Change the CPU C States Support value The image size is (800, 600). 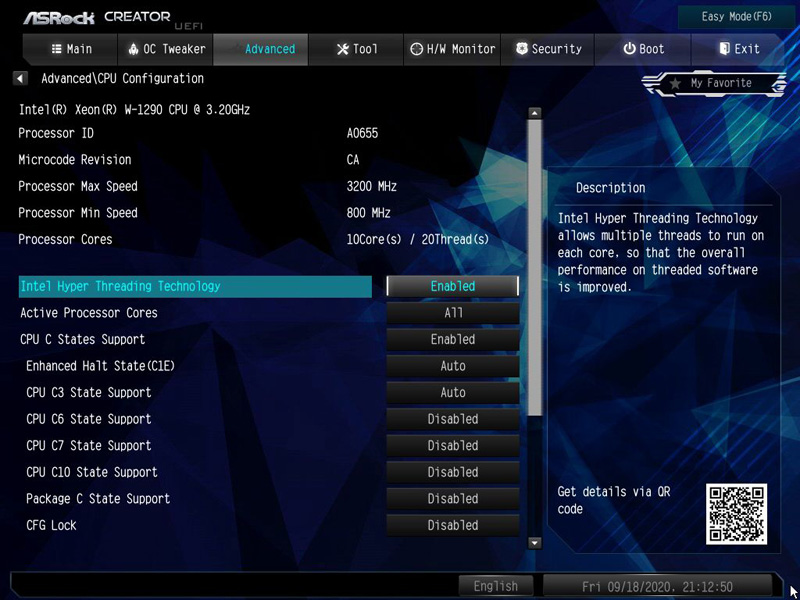pyautogui.click(x=453, y=339)
